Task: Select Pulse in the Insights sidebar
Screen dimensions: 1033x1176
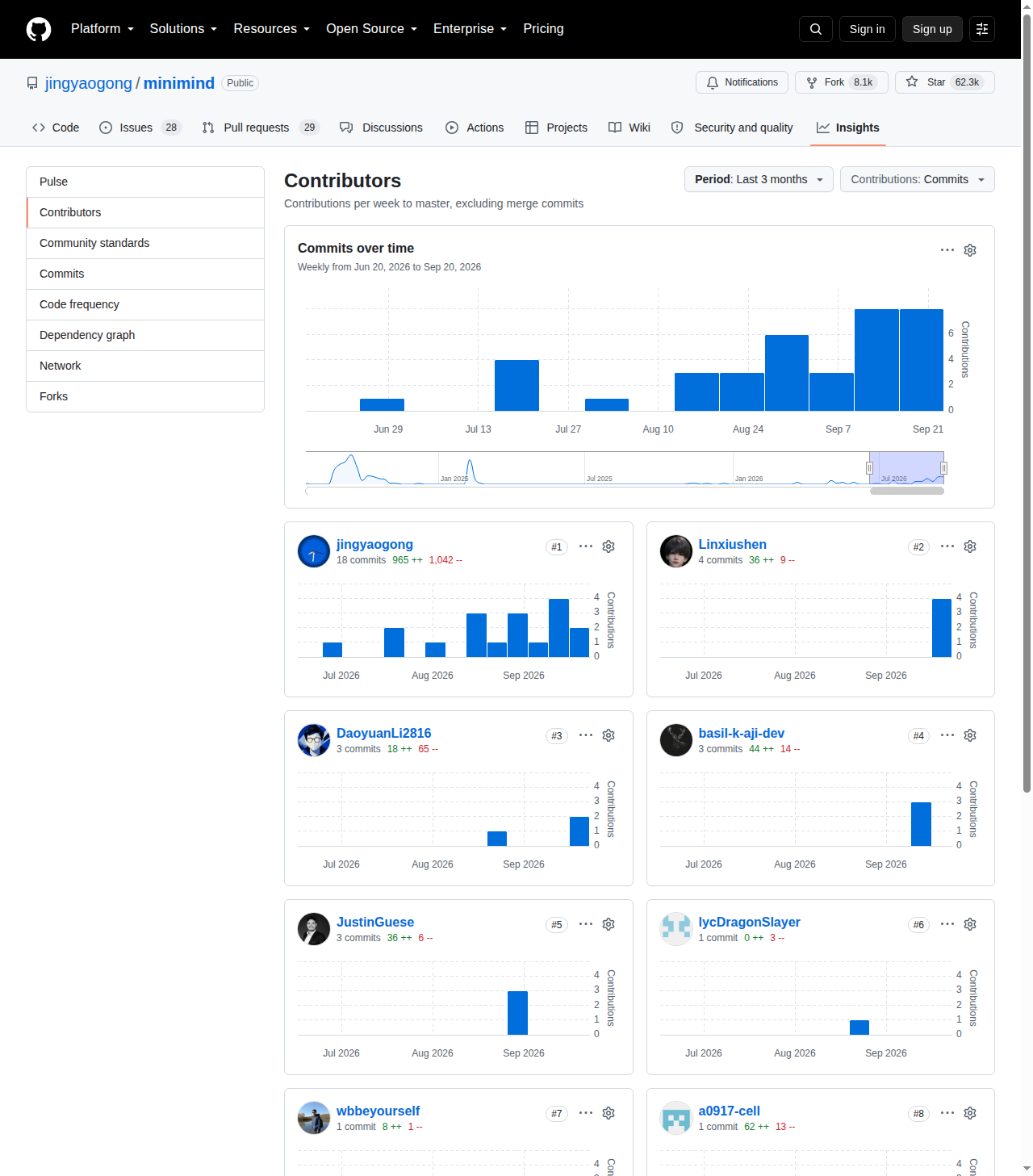Action: pyautogui.click(x=145, y=182)
